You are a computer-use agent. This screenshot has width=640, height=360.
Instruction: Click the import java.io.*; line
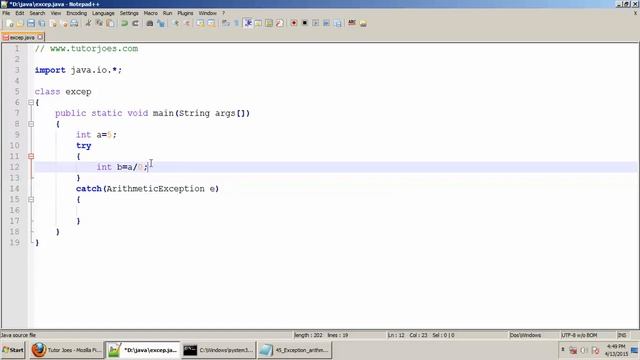click(78, 70)
